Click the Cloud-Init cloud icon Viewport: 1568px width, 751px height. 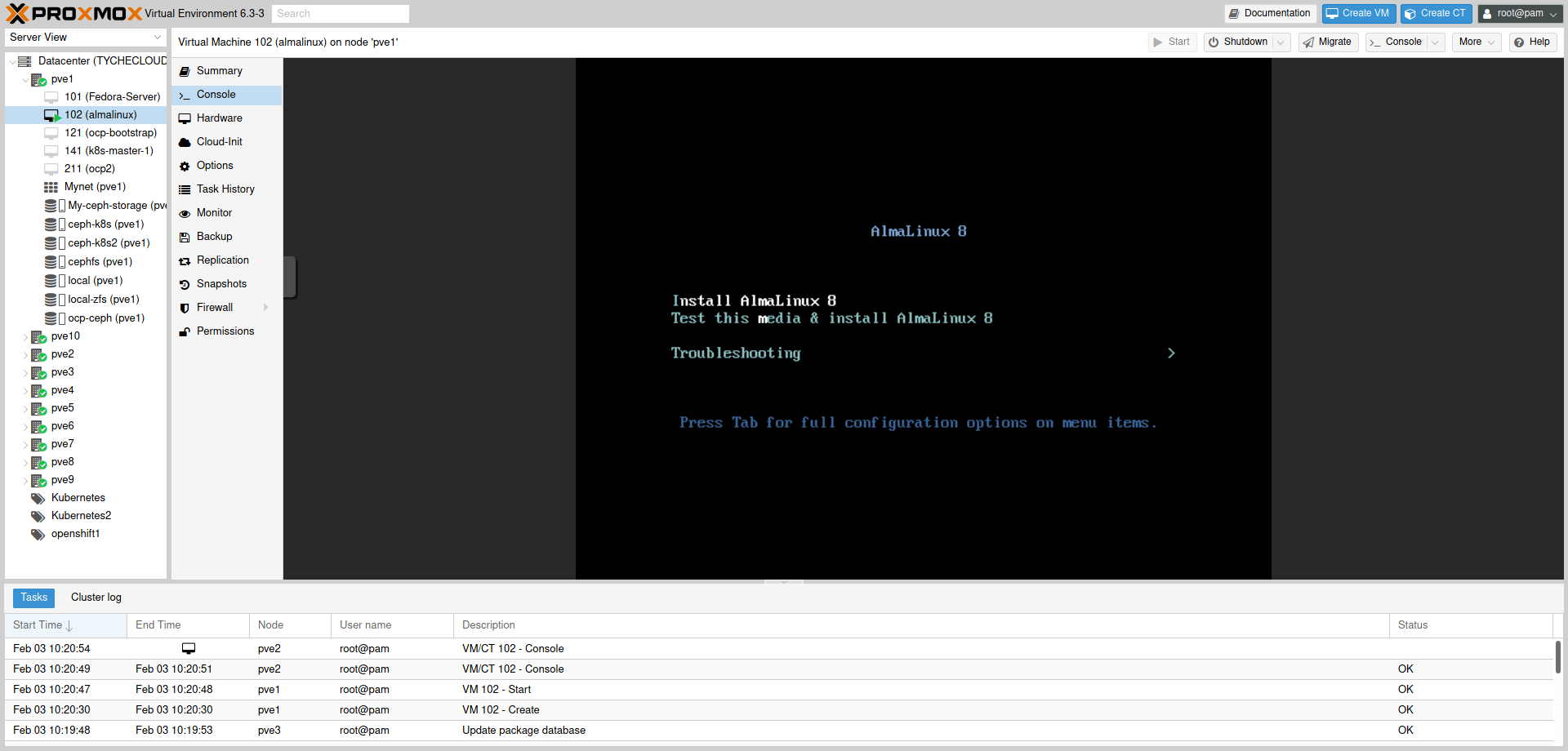coord(185,142)
